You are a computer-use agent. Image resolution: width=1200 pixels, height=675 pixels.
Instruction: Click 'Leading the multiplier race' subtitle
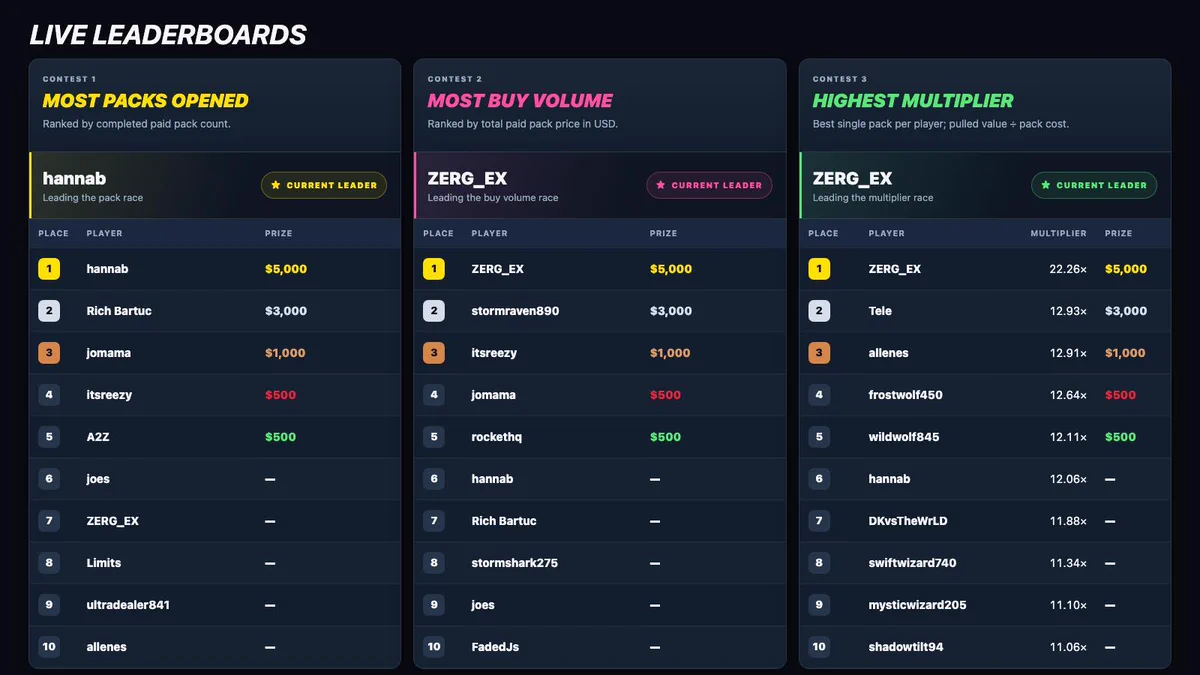pyautogui.click(x=873, y=198)
